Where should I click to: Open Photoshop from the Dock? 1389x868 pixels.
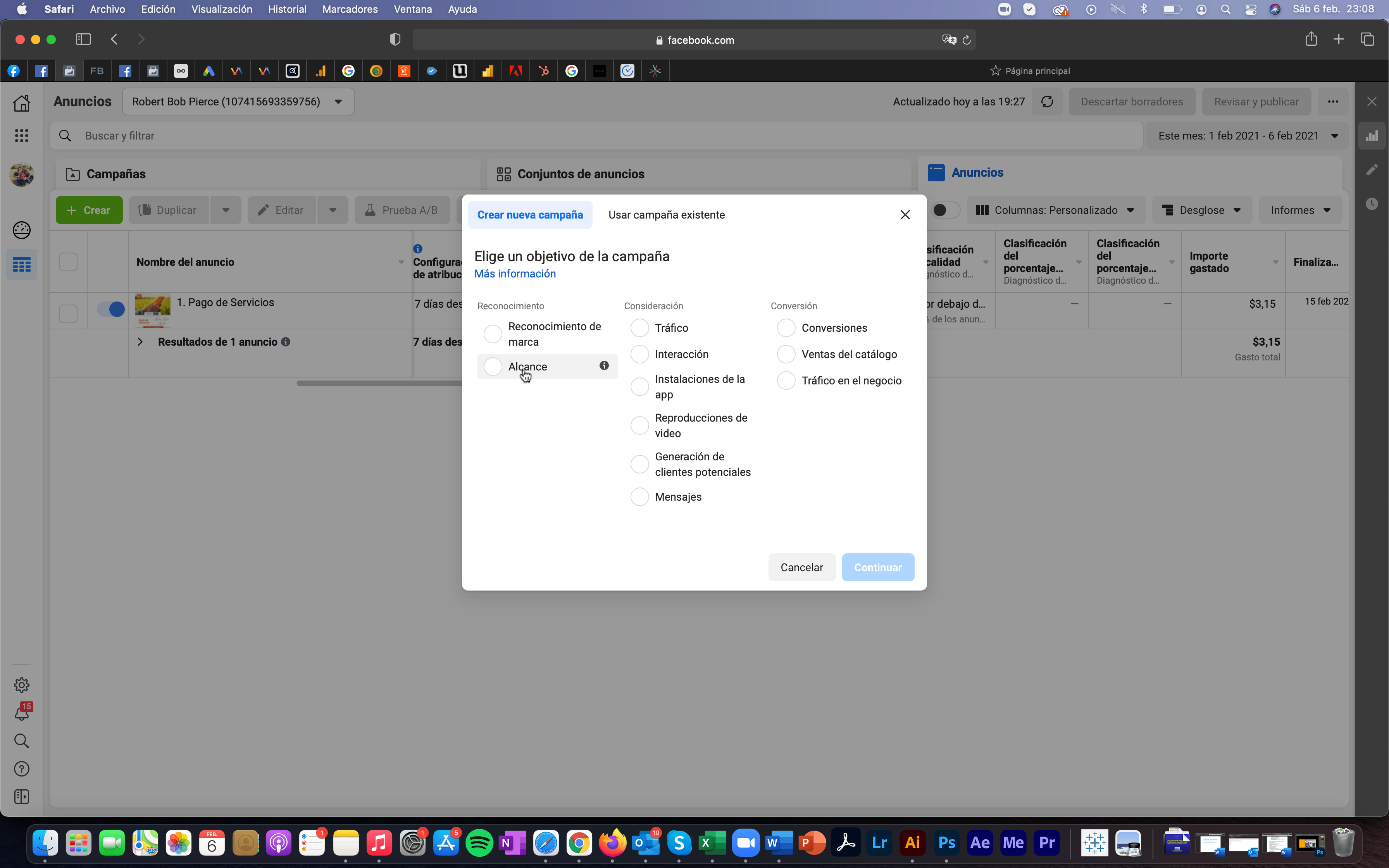(x=946, y=843)
